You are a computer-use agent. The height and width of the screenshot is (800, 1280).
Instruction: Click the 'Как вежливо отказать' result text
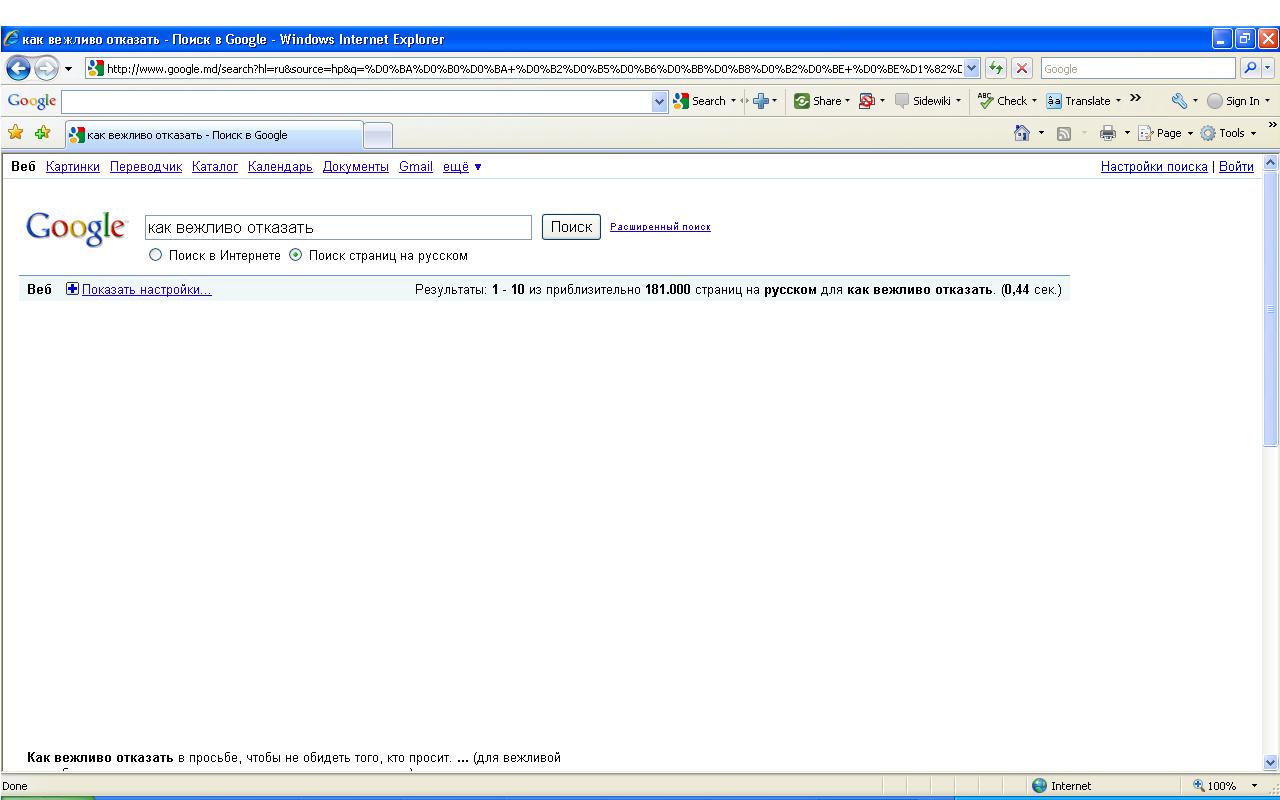[100, 758]
